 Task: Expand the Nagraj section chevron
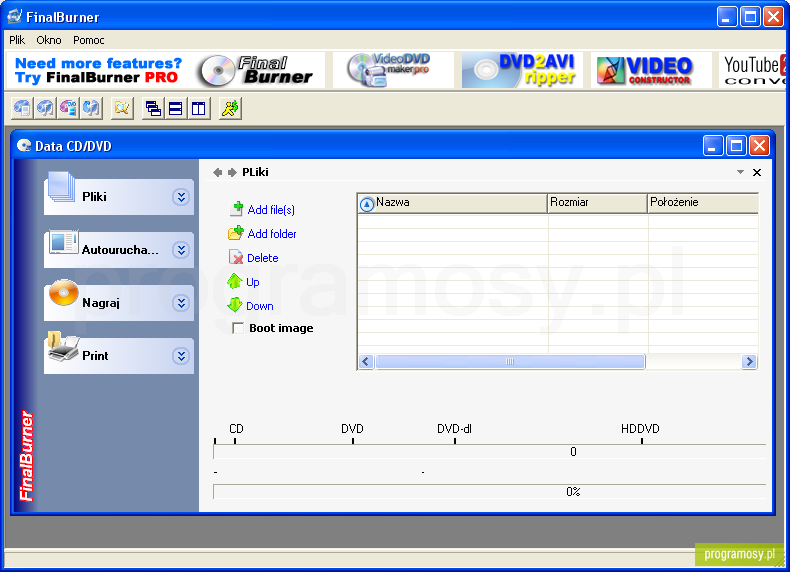(181, 302)
